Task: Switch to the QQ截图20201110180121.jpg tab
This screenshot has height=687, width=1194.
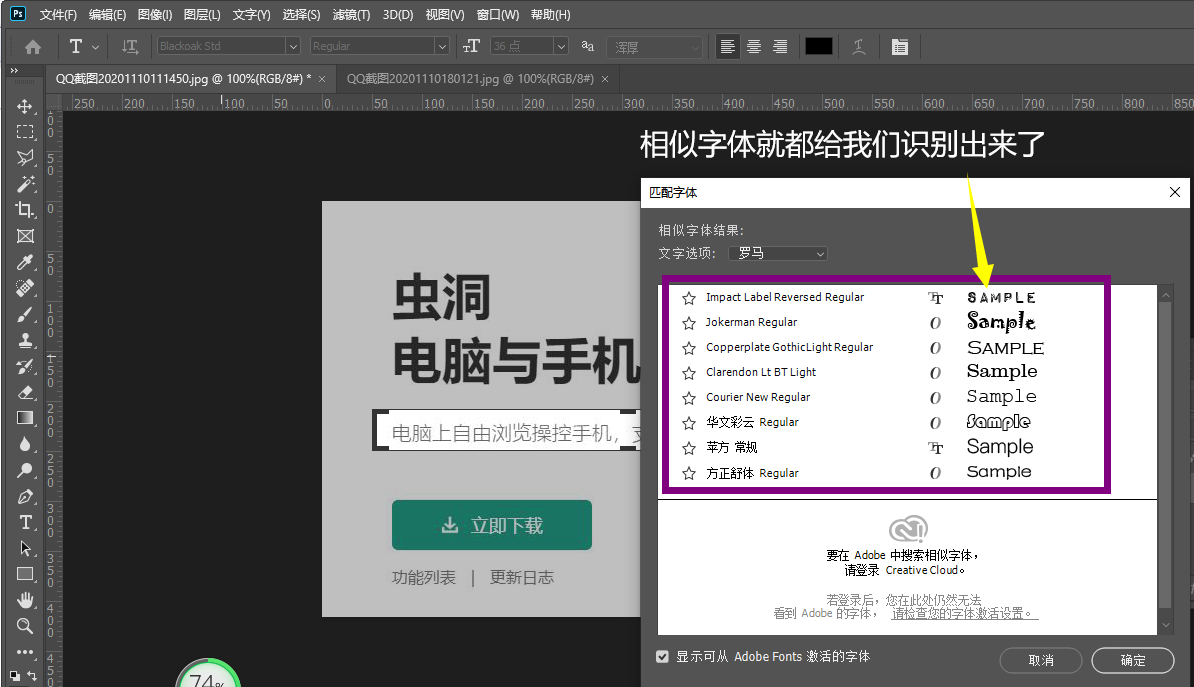Action: coord(470,78)
